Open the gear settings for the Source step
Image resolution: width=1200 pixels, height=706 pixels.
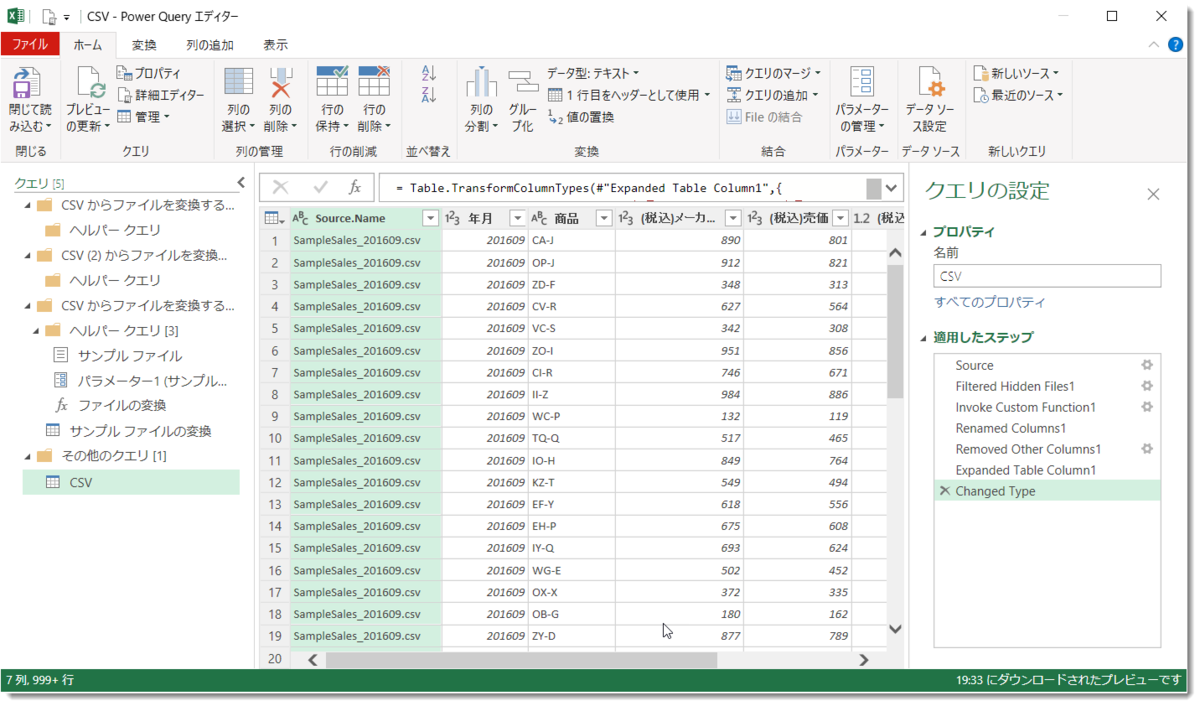[x=1147, y=365]
